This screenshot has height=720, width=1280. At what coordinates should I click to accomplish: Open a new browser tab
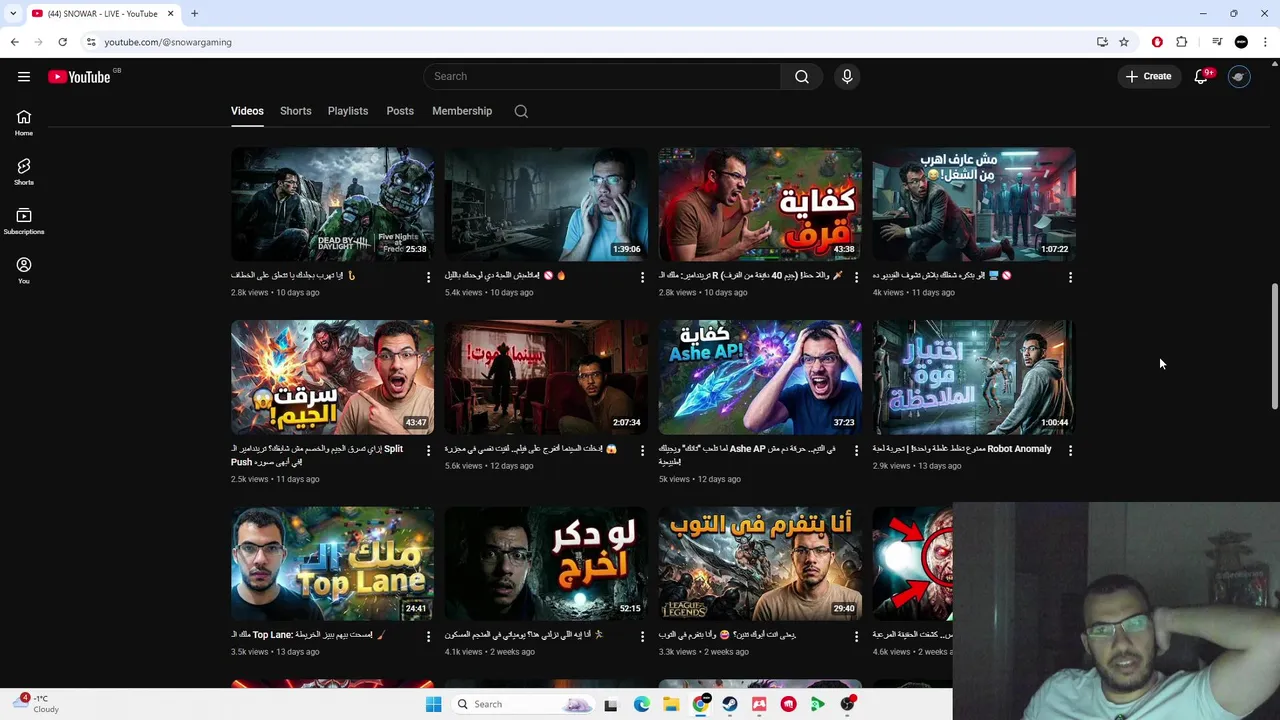pos(194,13)
